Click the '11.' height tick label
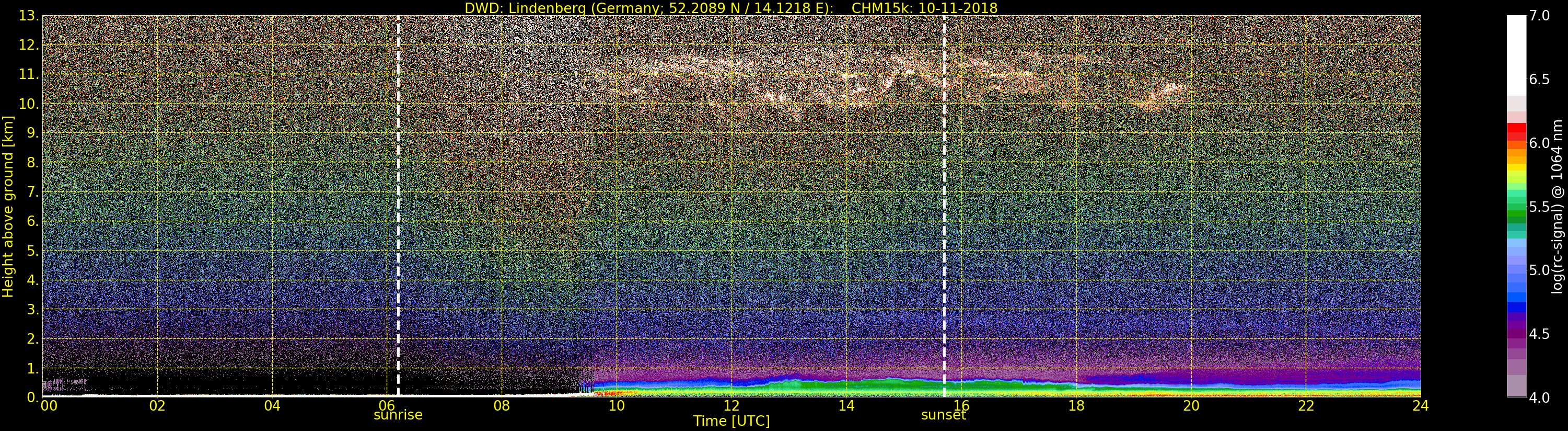This screenshot has height=431, width=1568. click(x=29, y=74)
